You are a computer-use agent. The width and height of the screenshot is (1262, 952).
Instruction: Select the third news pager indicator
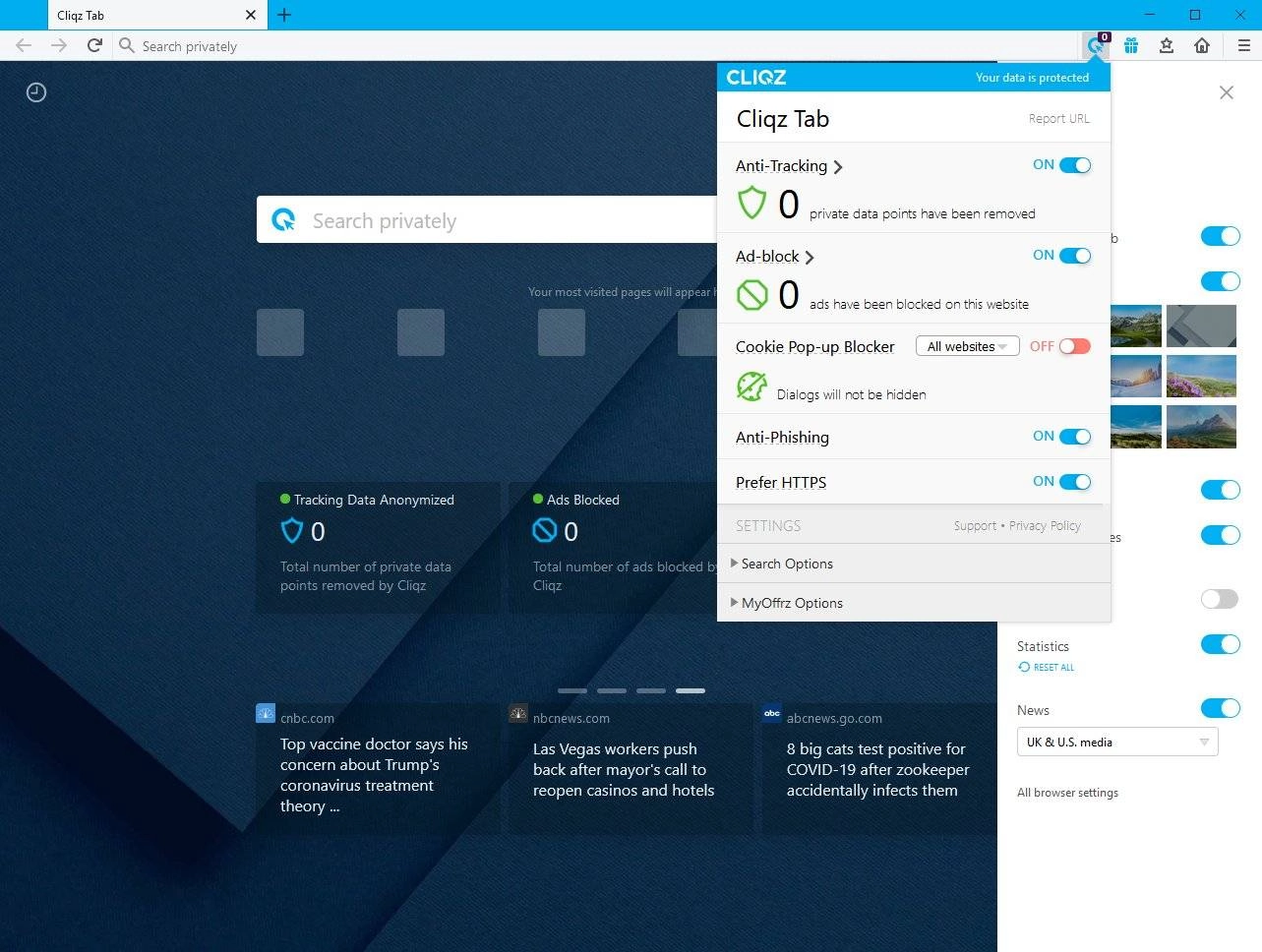[651, 690]
